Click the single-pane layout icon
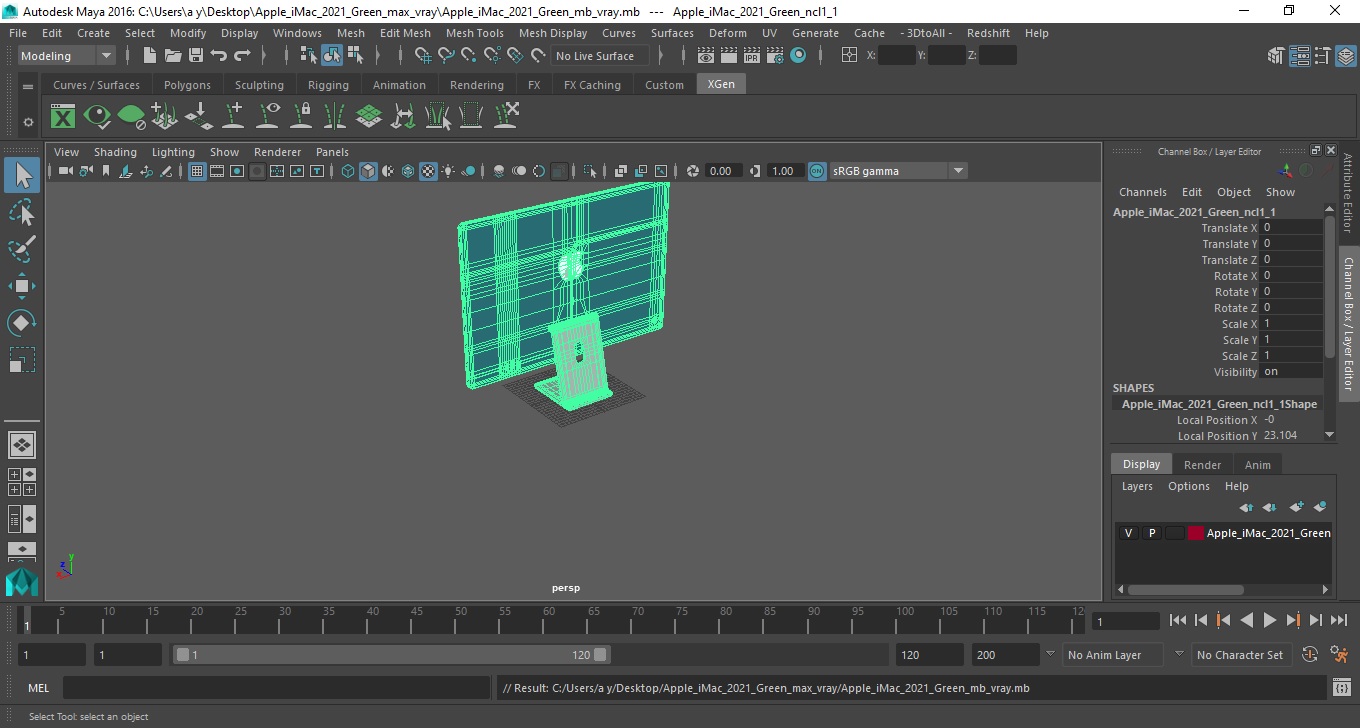Image resolution: width=1360 pixels, height=728 pixels. [22, 445]
